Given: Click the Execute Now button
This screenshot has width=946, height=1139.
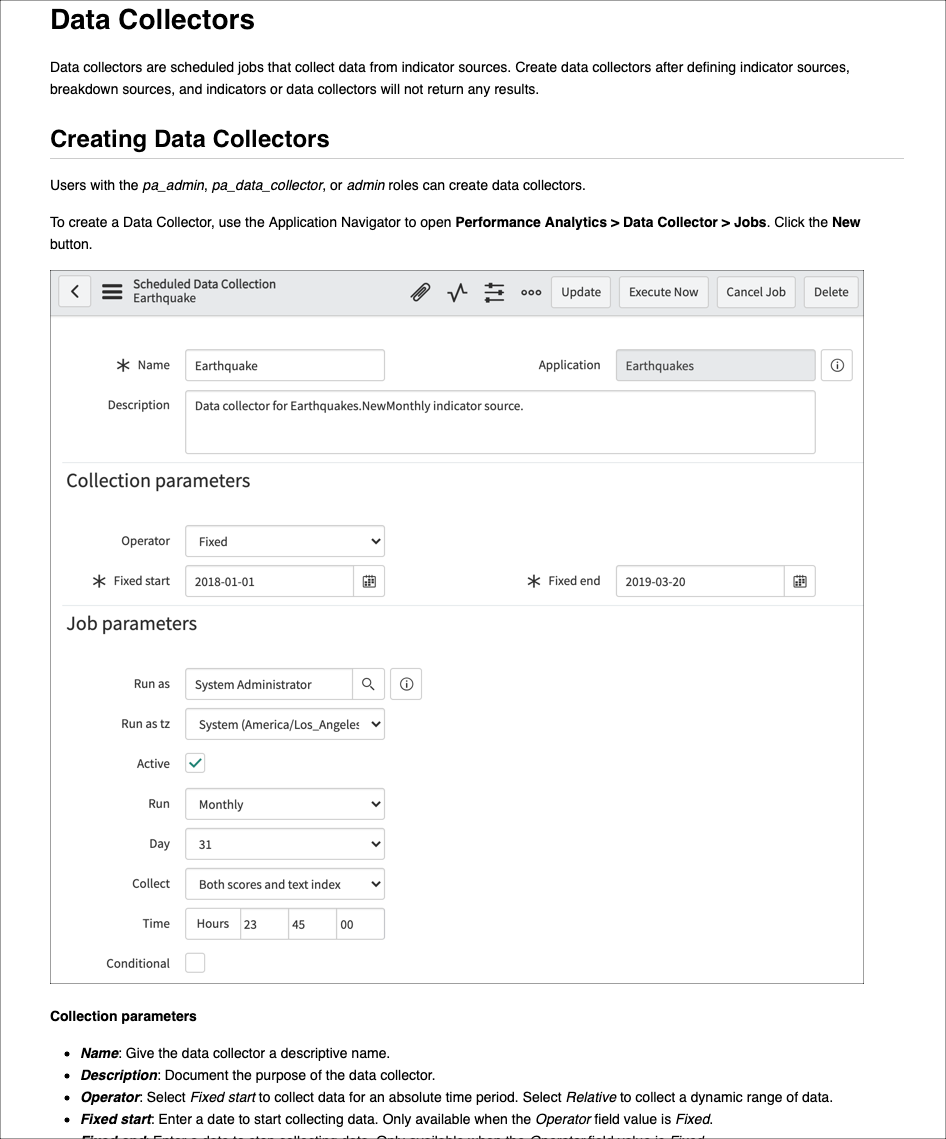Looking at the screenshot, I should point(663,292).
